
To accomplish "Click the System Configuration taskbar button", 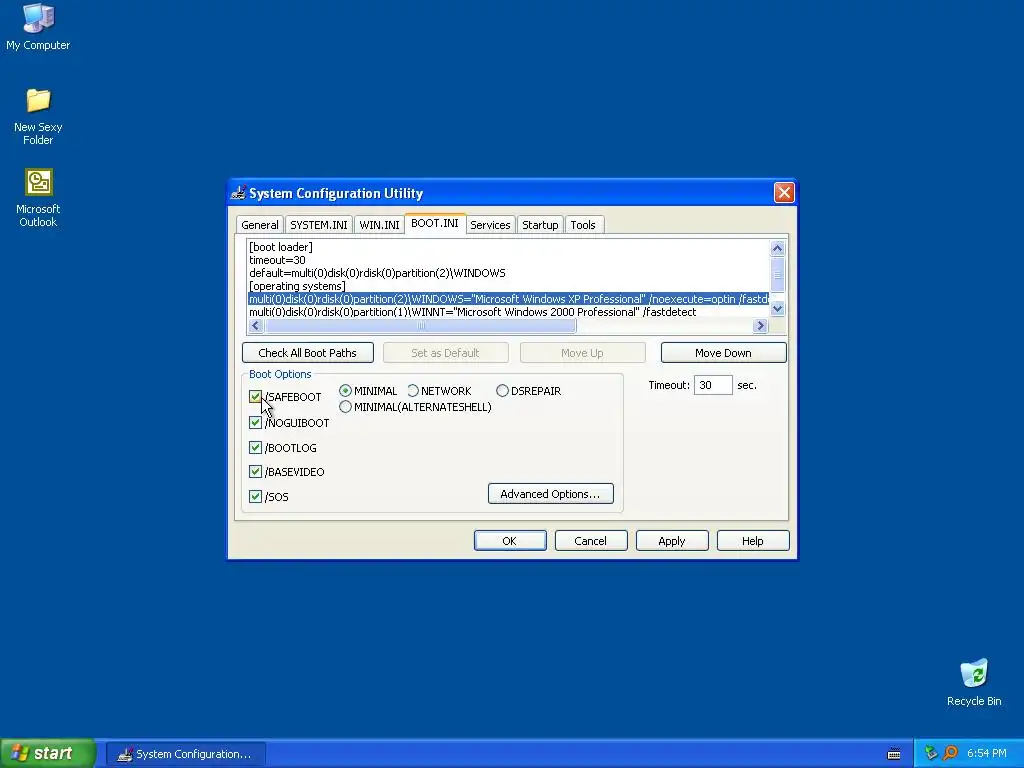I will click(x=185, y=754).
